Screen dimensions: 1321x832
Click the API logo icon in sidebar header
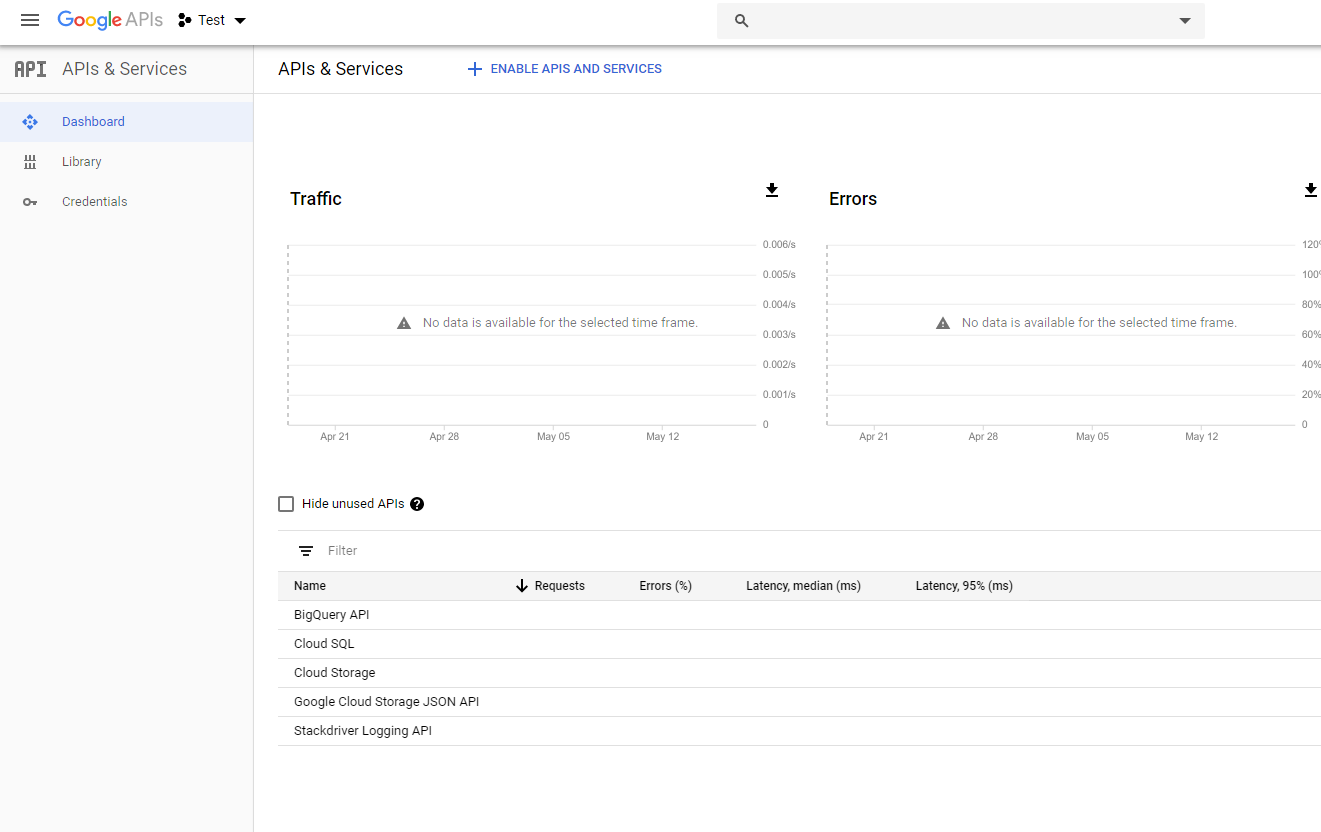click(x=31, y=69)
